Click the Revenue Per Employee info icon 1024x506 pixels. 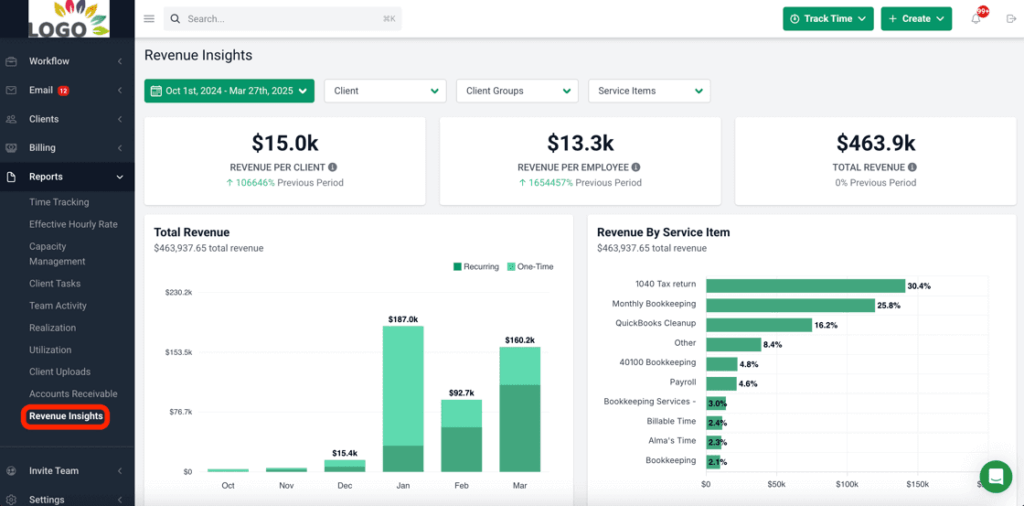(x=636, y=168)
